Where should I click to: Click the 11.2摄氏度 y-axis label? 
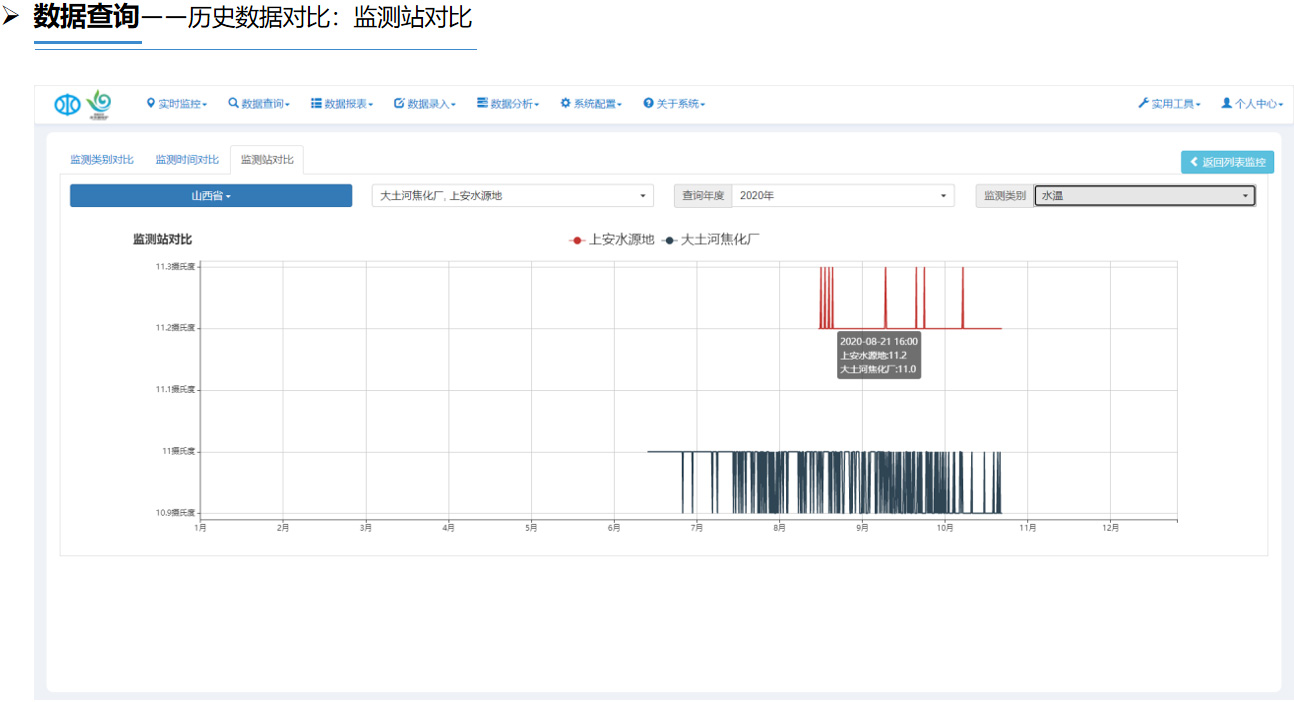click(175, 328)
